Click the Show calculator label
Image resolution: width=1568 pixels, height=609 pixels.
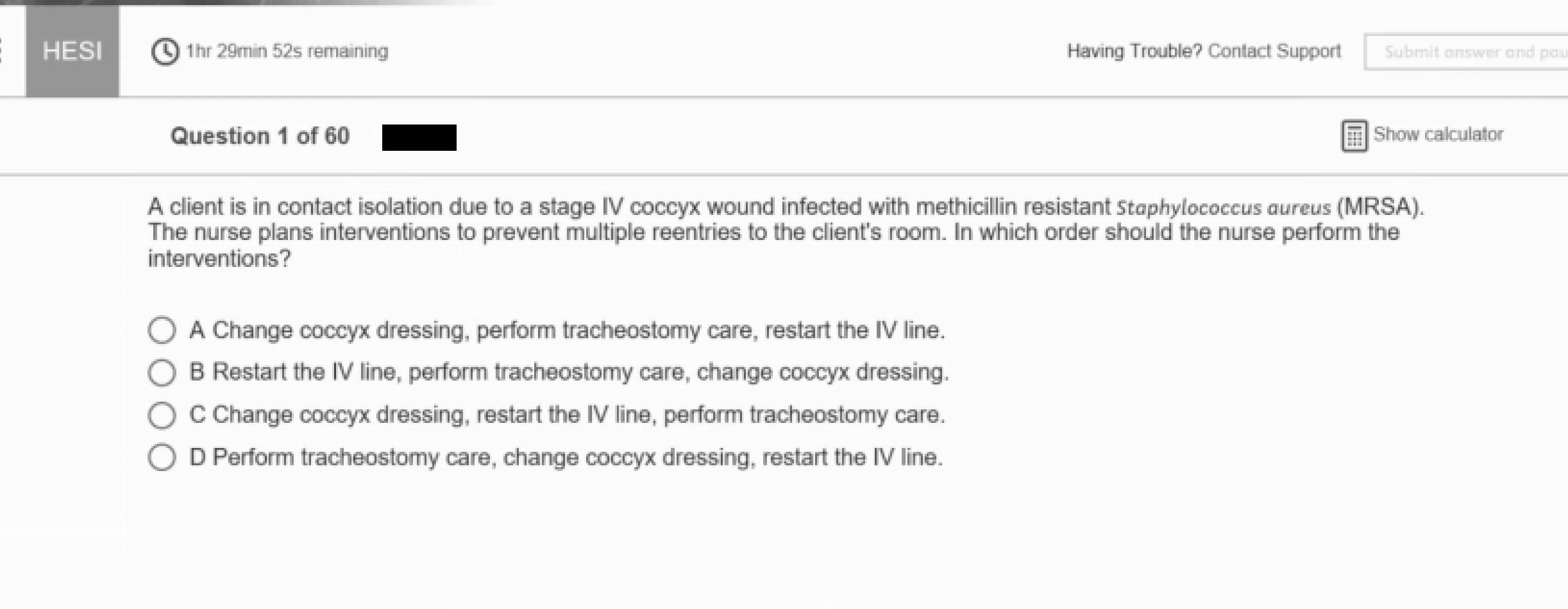click(x=1438, y=135)
